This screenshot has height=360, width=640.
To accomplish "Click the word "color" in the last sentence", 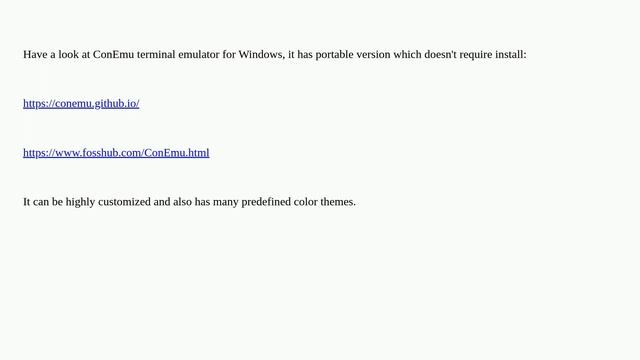I will coord(305,202).
